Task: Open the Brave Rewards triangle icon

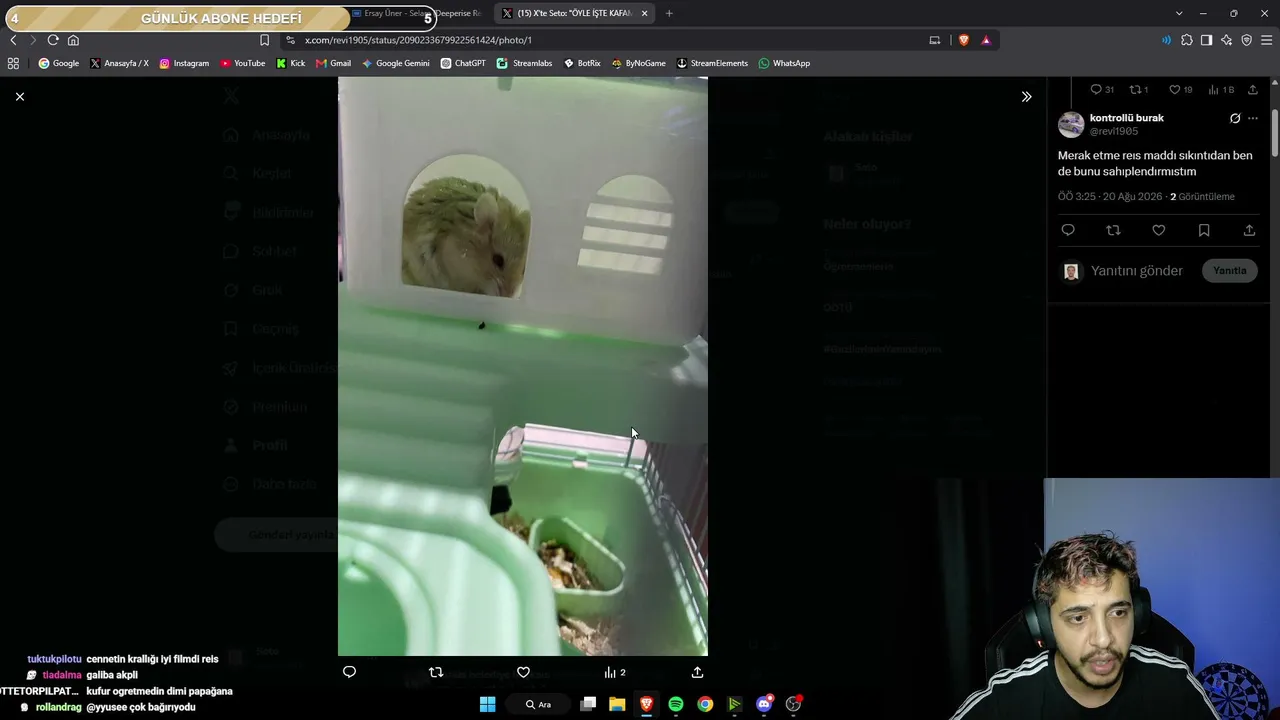Action: point(986,40)
